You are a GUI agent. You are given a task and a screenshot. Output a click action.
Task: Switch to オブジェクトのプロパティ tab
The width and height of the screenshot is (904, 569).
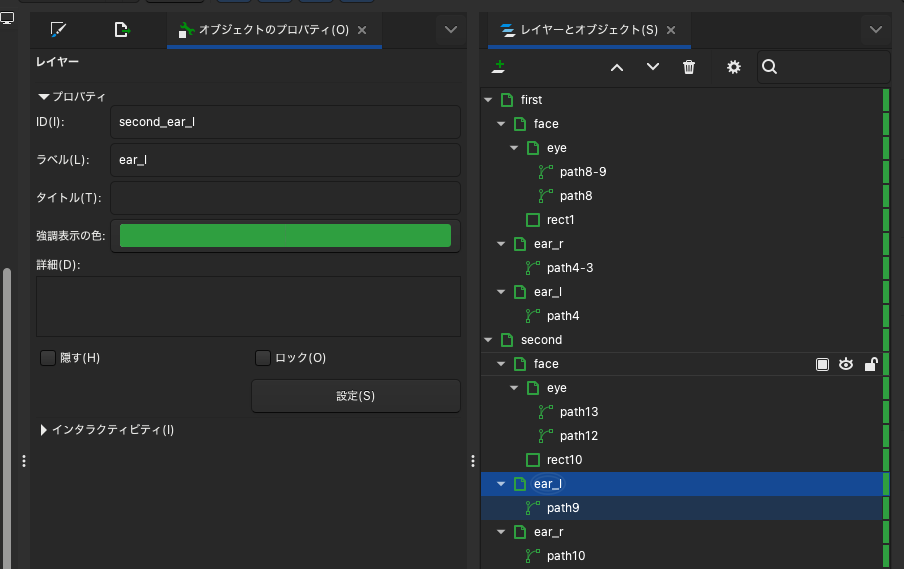274,30
